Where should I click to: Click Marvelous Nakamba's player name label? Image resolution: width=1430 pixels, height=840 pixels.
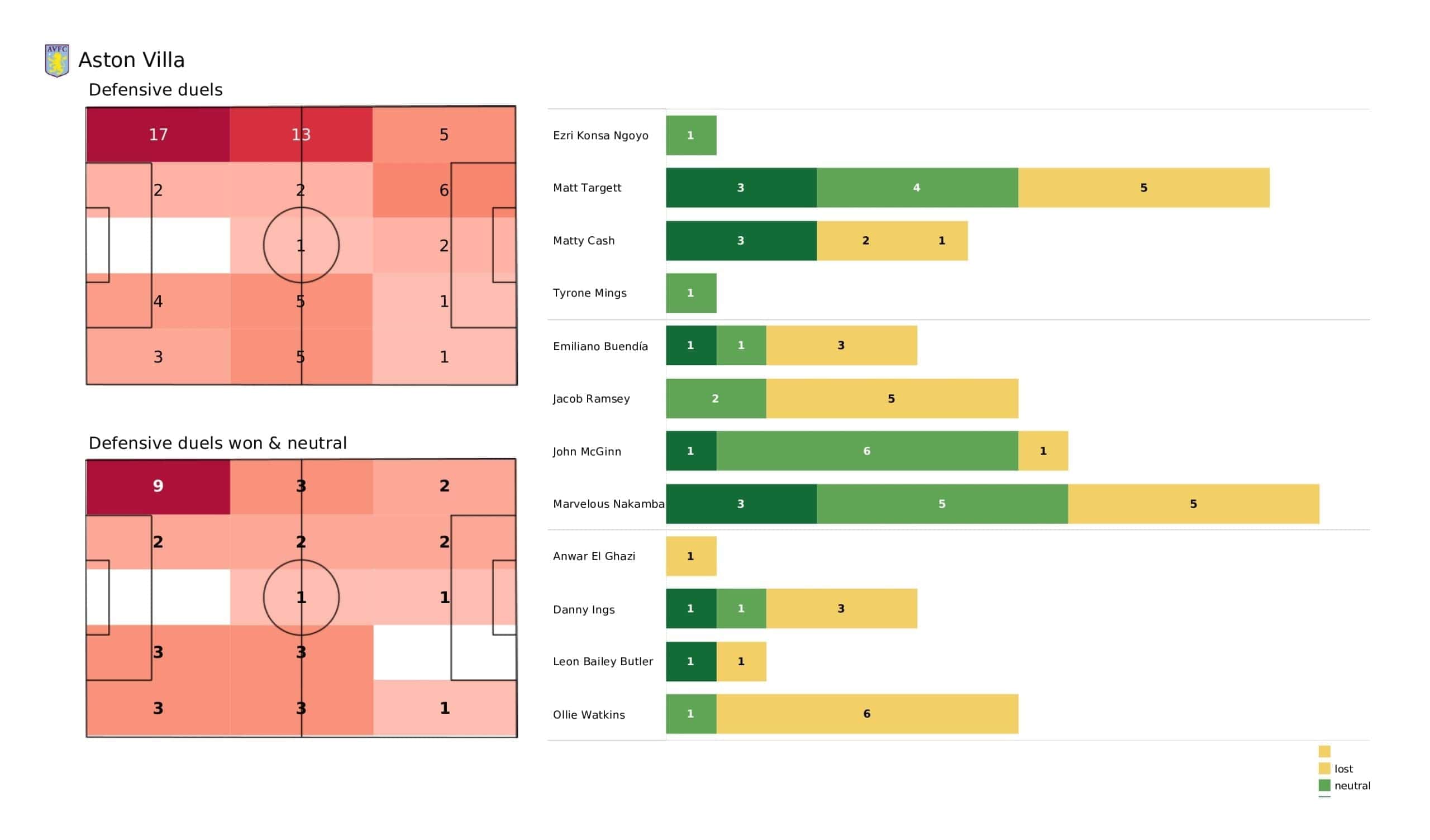(608, 504)
